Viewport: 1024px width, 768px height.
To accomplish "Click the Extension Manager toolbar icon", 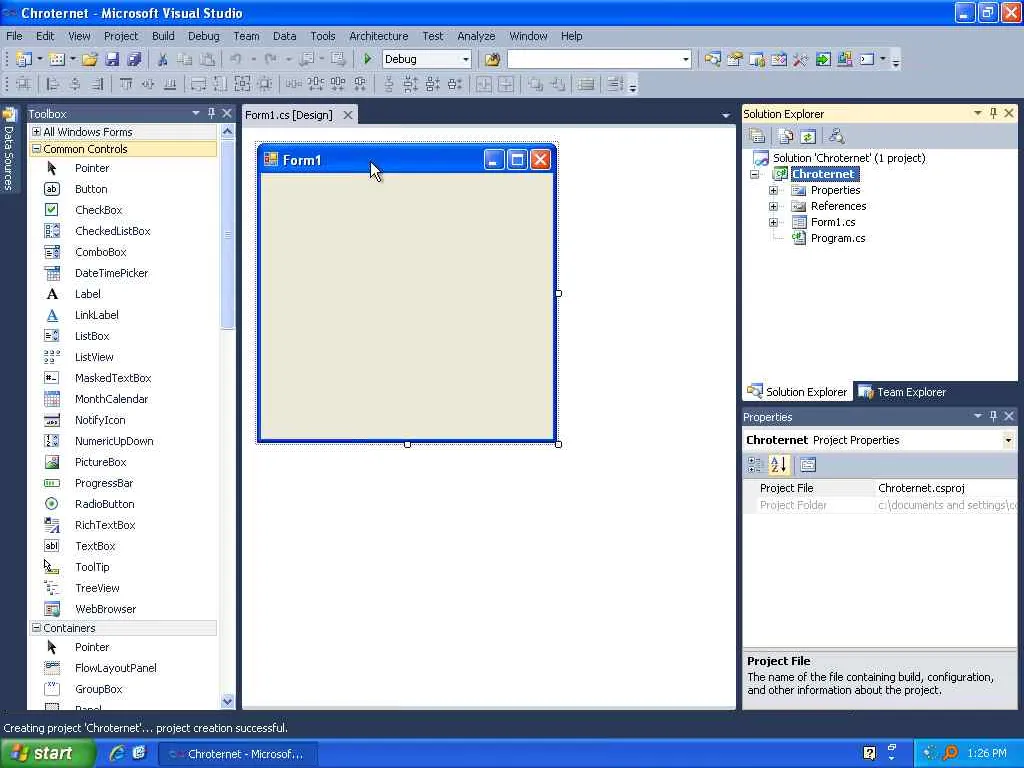I will (x=844, y=59).
